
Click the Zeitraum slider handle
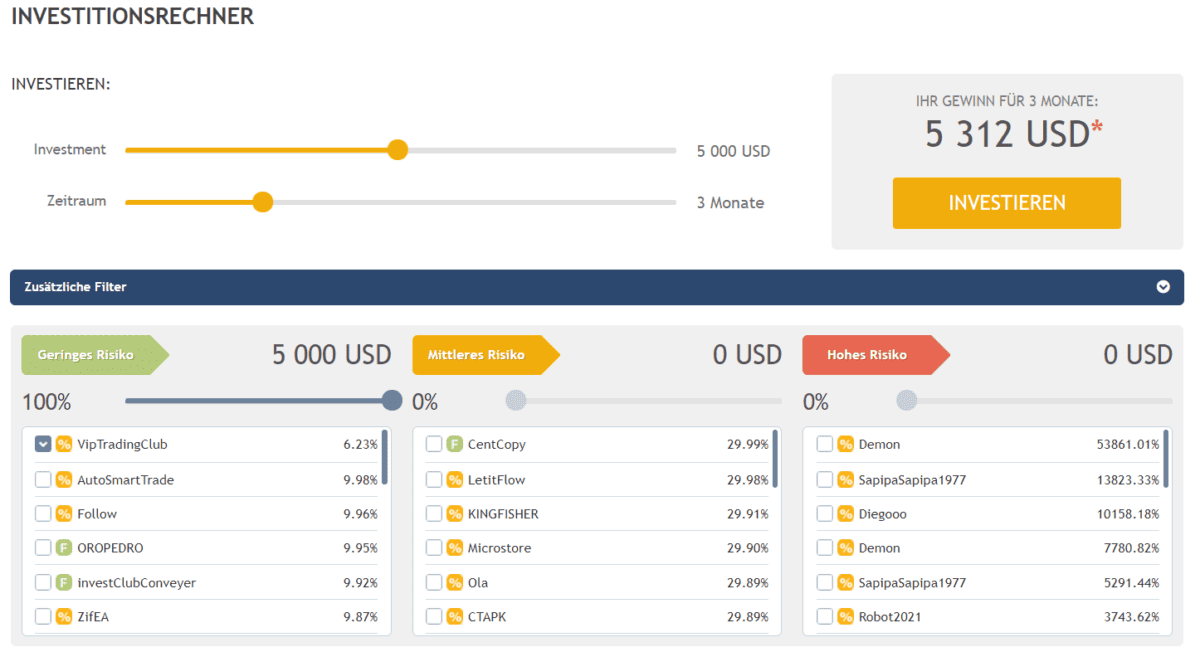pos(262,201)
